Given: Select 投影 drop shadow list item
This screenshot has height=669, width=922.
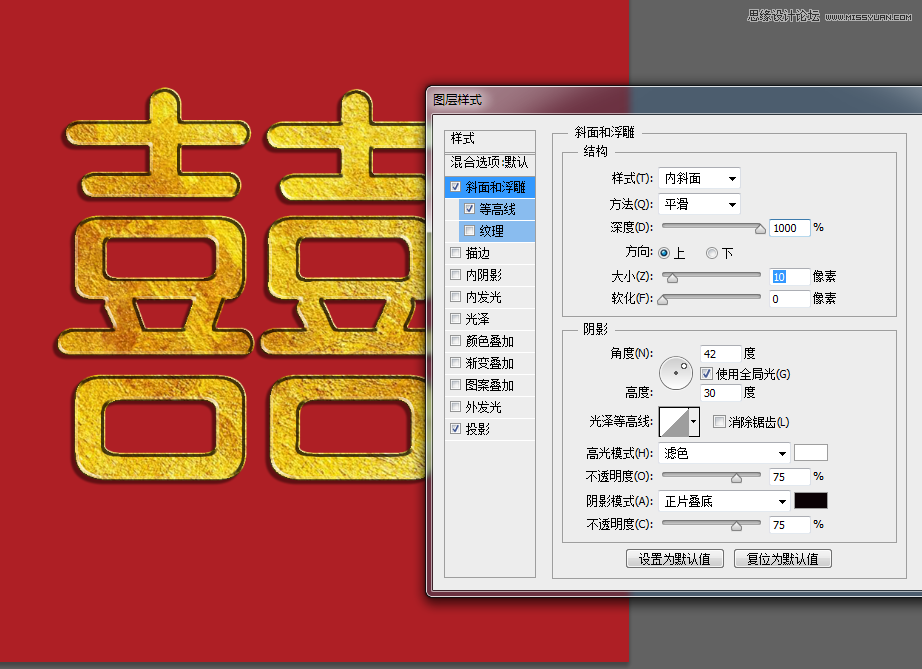Looking at the screenshot, I should pyautogui.click(x=490, y=429).
